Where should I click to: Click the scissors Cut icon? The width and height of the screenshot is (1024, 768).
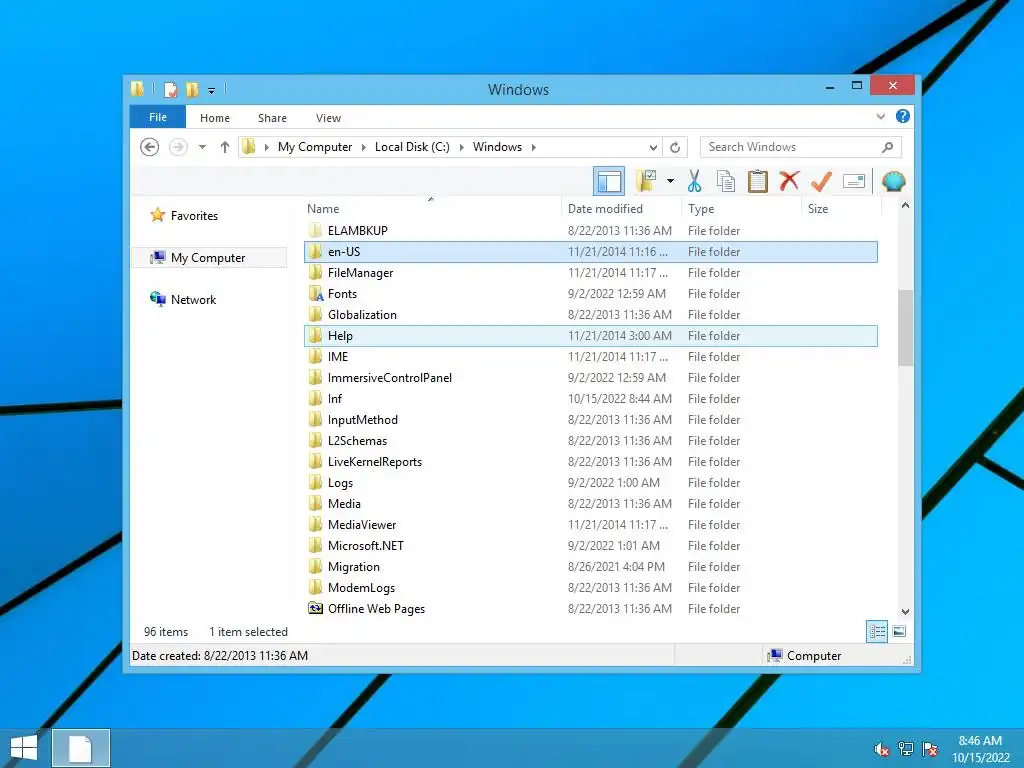tap(694, 181)
